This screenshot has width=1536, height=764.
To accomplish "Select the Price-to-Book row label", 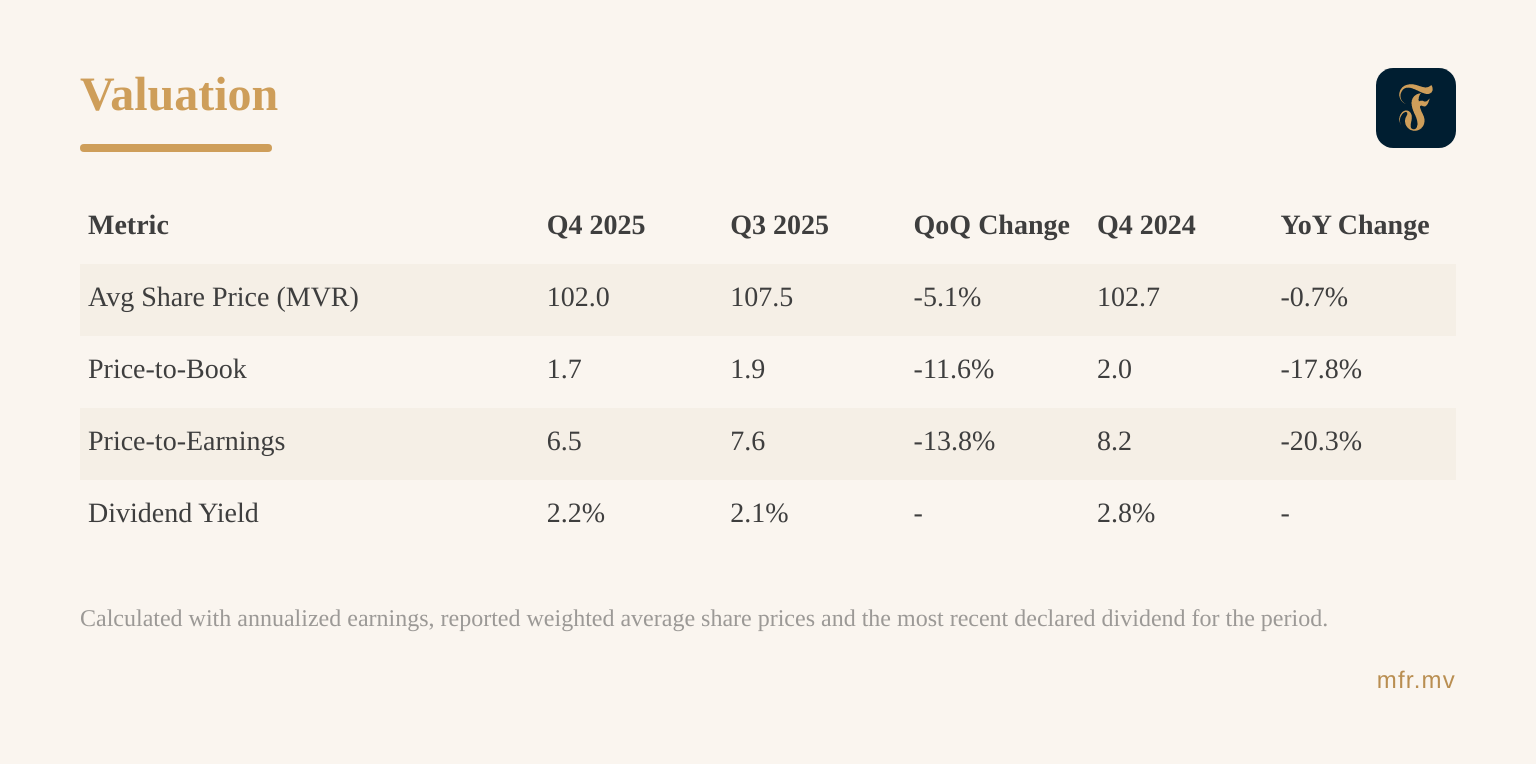I will point(167,369).
